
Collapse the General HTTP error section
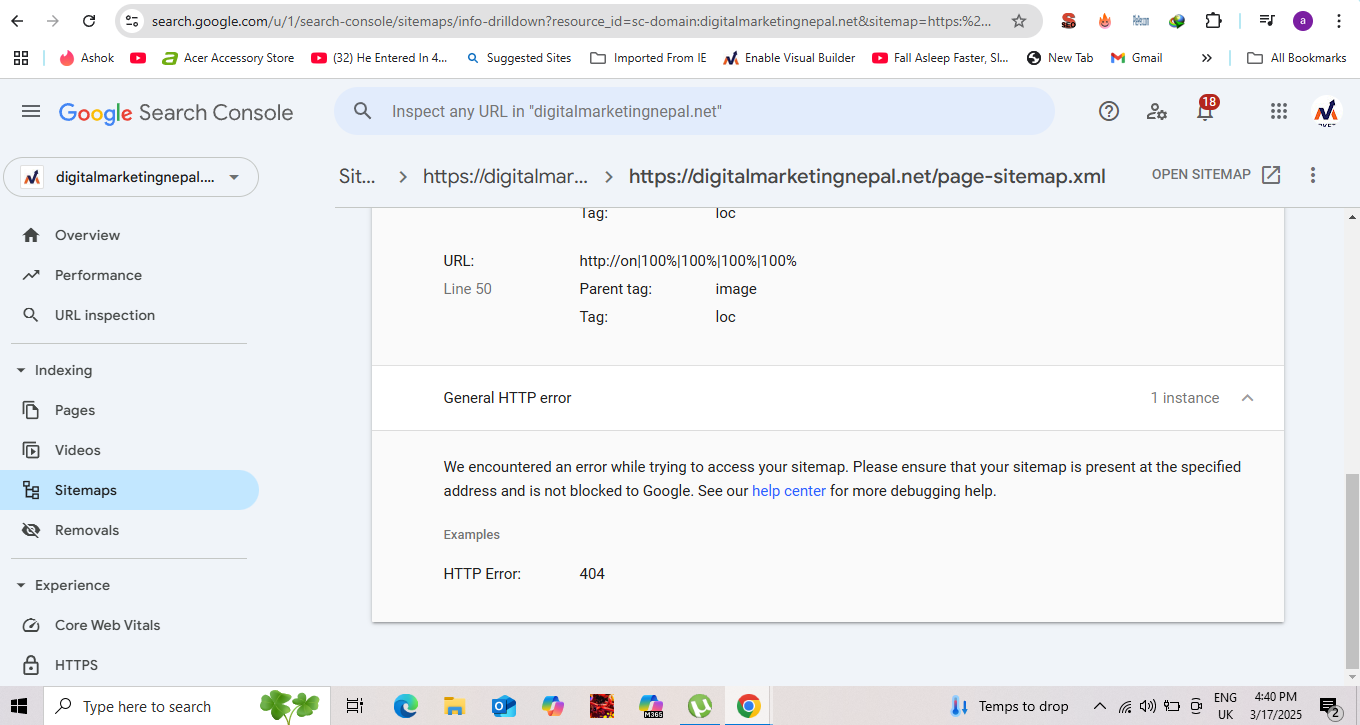coord(1247,398)
